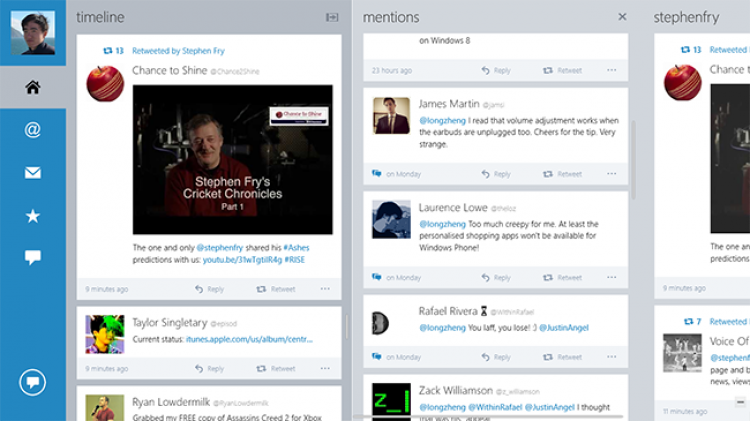Click the timeline column width icon
The image size is (750, 421).
(x=332, y=17)
